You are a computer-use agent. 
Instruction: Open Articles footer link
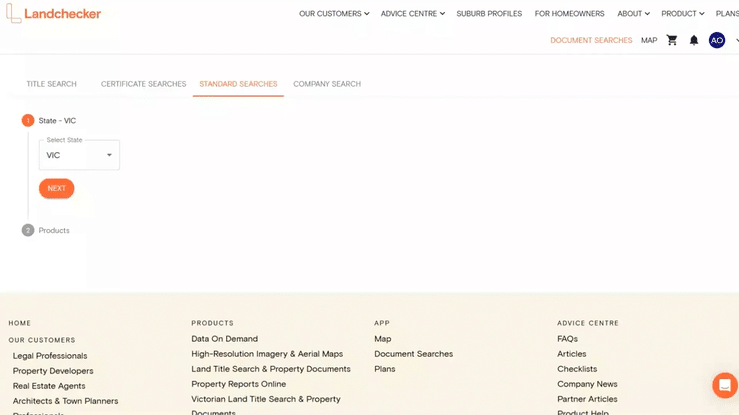[x=572, y=354]
